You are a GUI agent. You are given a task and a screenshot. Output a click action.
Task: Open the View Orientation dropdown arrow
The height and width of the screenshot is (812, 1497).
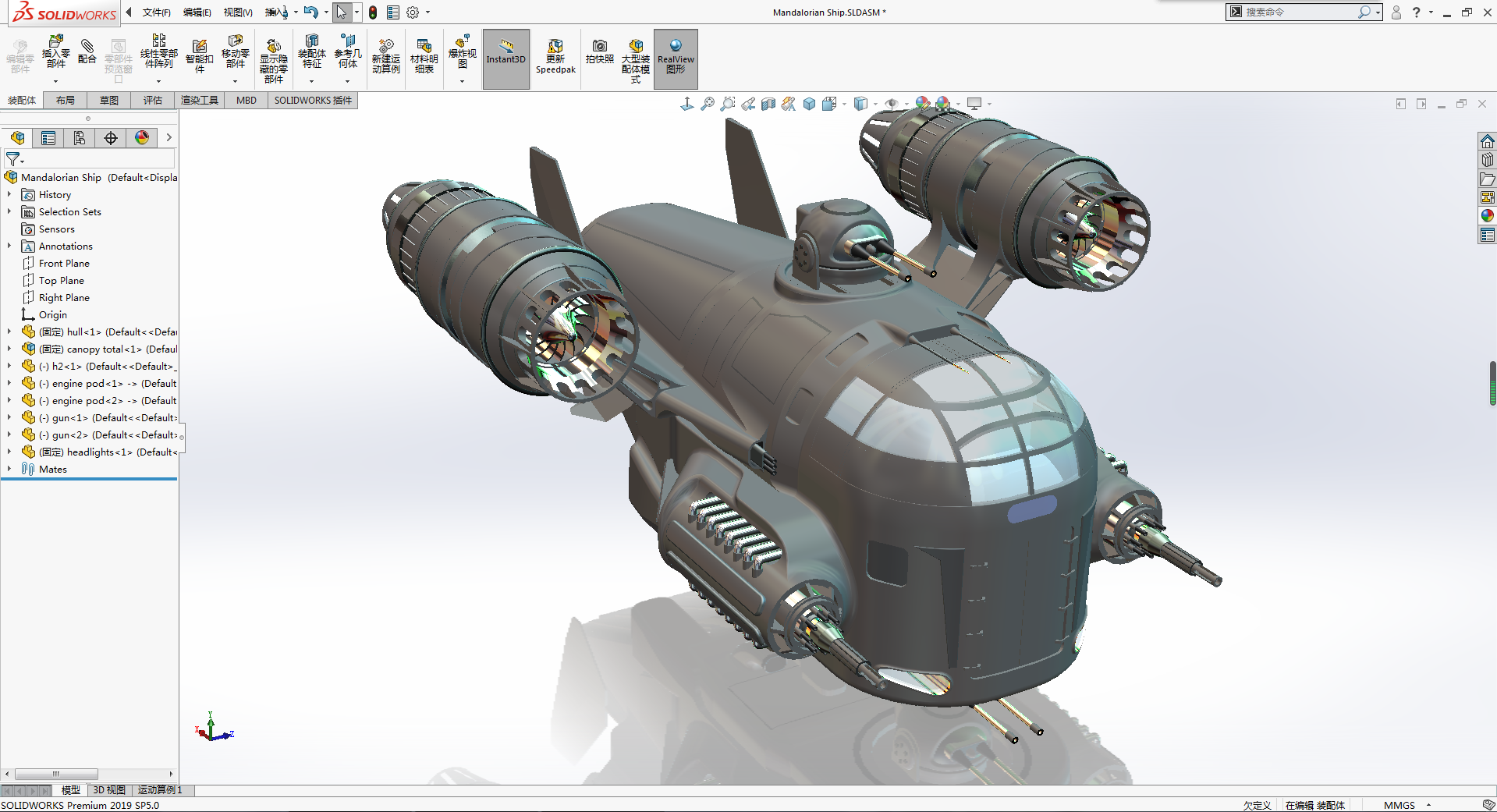tap(844, 104)
